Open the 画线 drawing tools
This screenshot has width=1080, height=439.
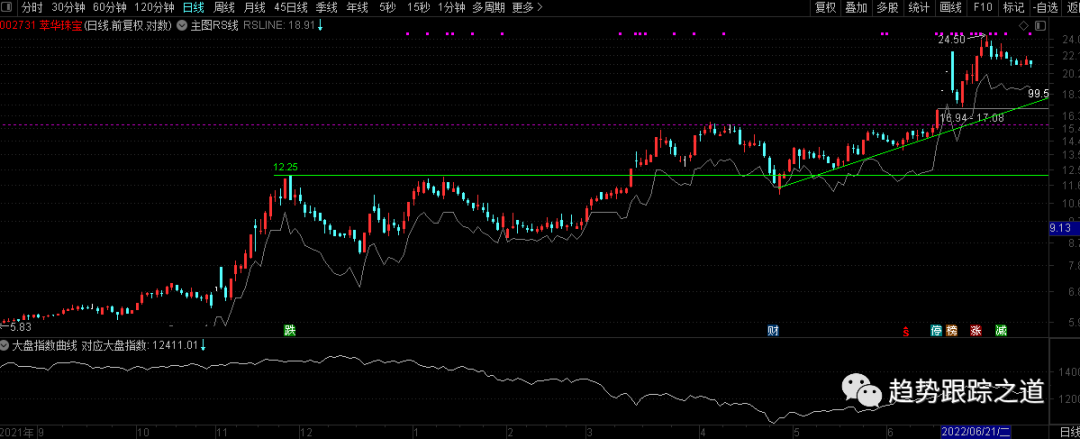949,7
